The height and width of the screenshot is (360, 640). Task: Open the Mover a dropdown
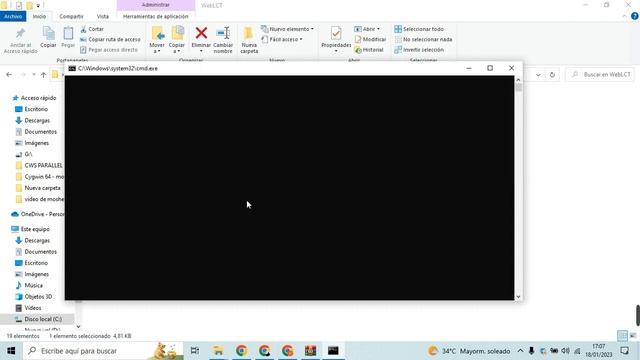click(157, 40)
